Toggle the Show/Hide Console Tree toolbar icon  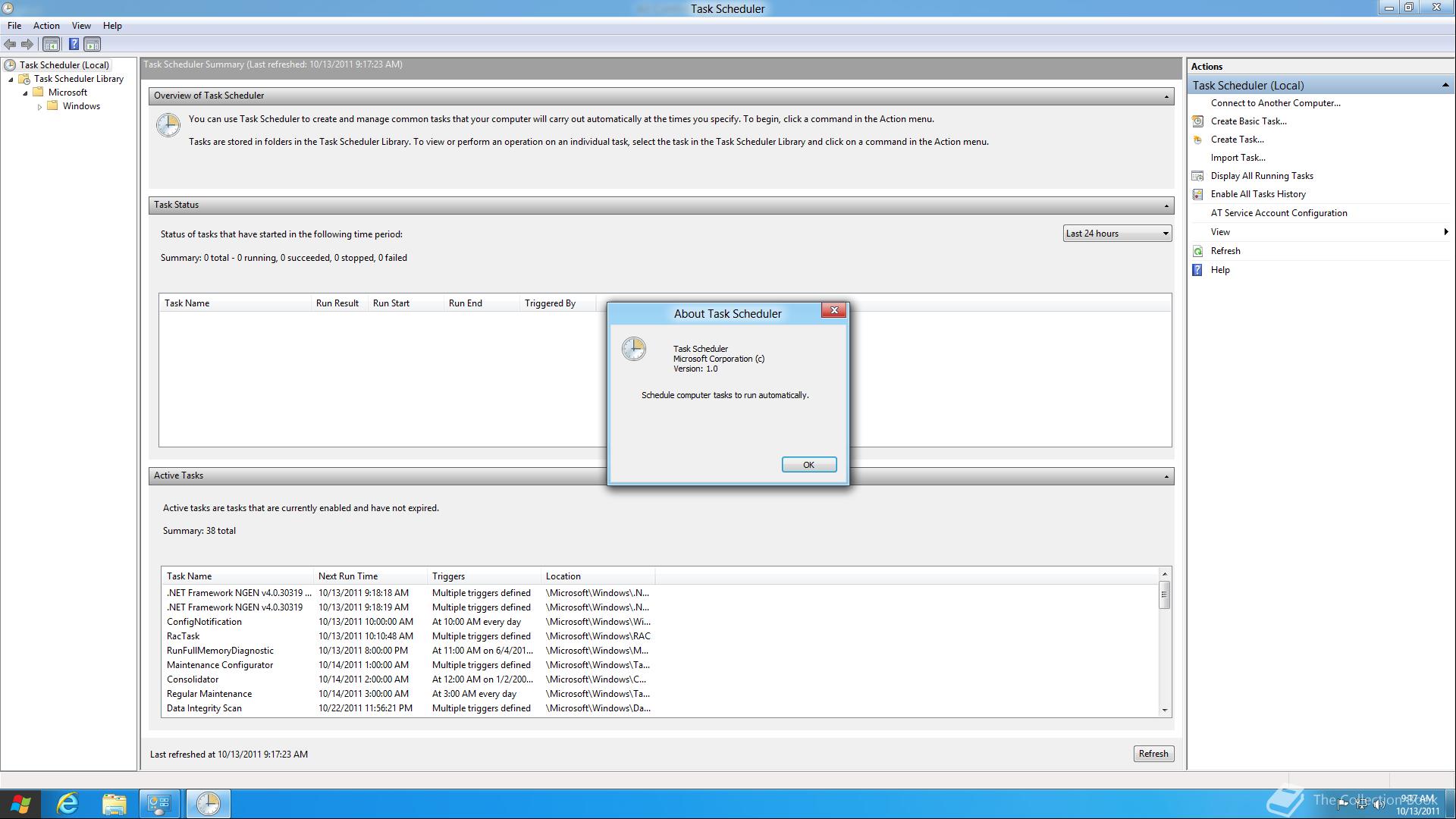[51, 45]
